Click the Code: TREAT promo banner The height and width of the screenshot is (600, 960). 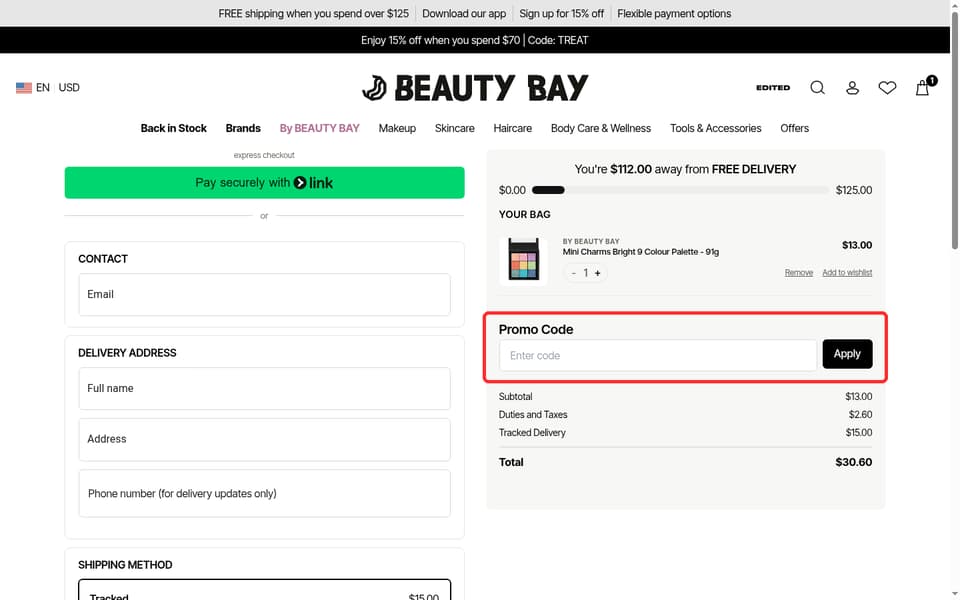pos(474,40)
